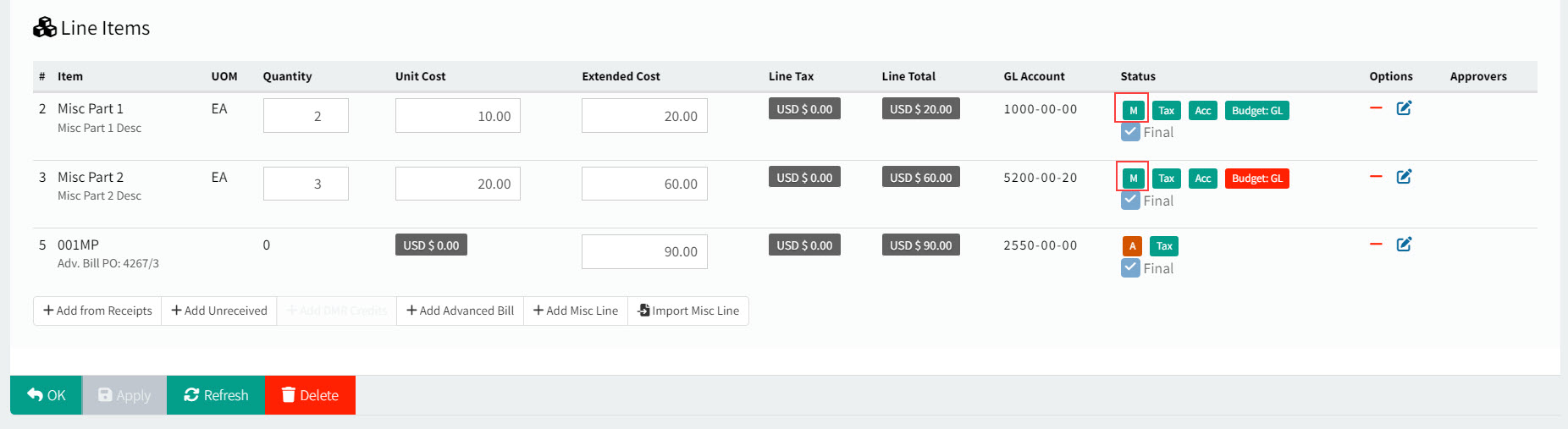Toggle Final checkbox for 001MP line
The width and height of the screenshot is (1568, 429).
pos(1130,268)
